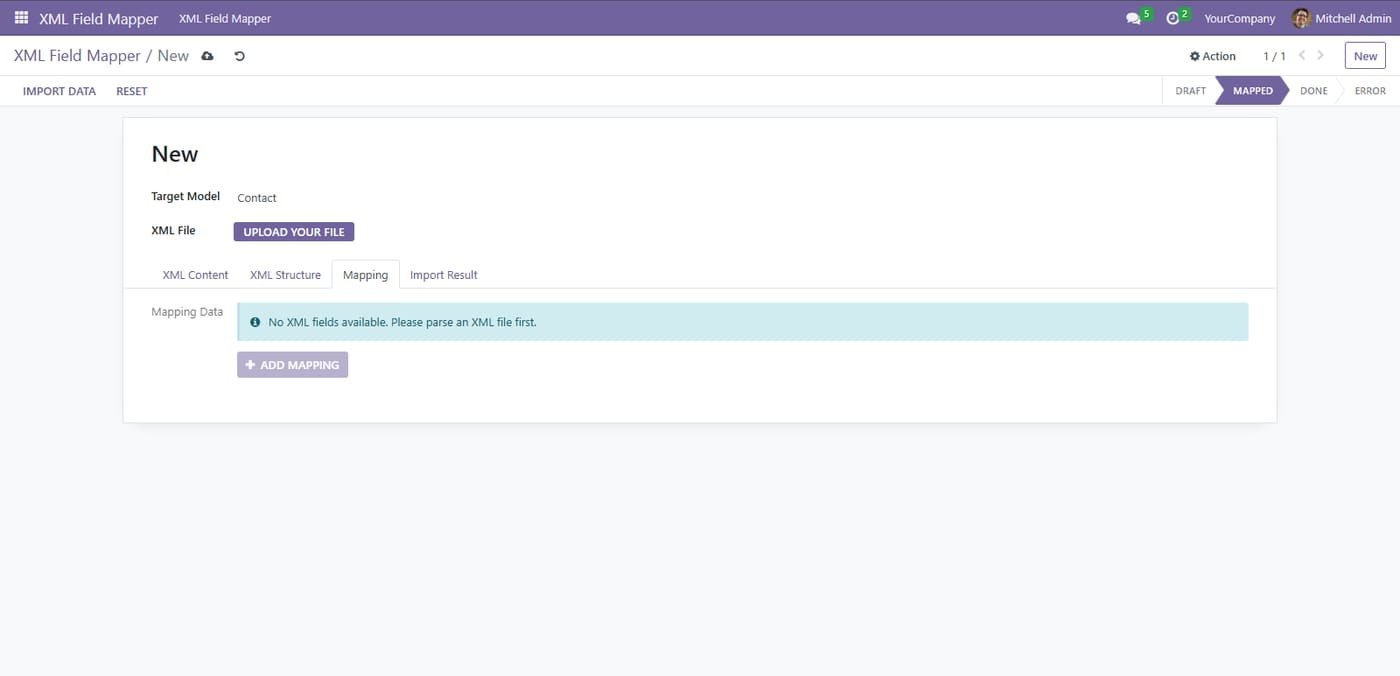Discard changes with the undo arrow icon

point(239,56)
